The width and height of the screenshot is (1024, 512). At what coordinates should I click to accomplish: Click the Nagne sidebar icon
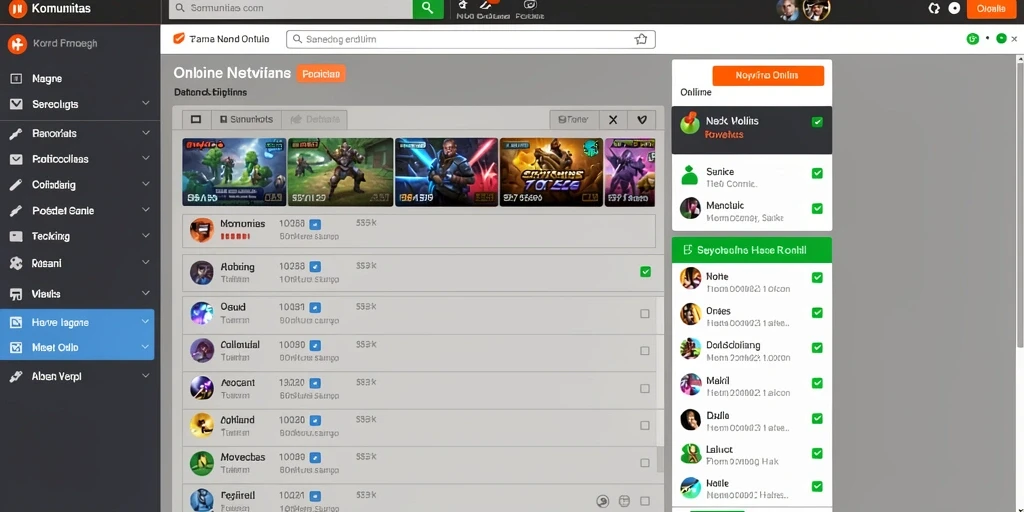[x=17, y=78]
